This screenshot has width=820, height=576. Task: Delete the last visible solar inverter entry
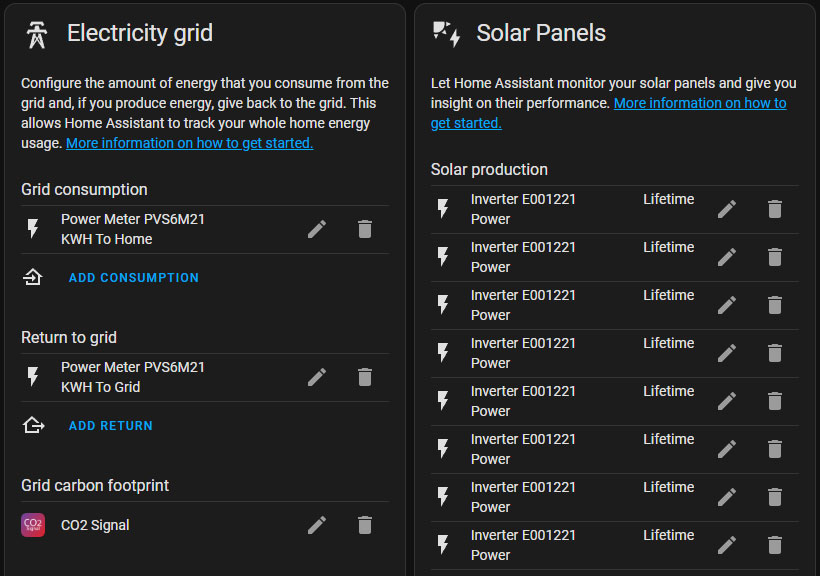coord(775,545)
